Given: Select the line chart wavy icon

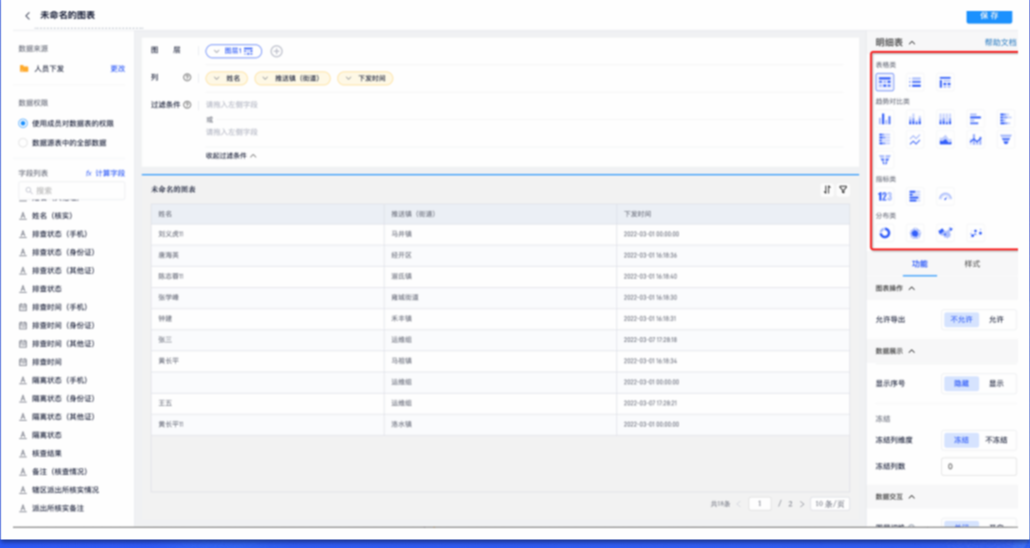Looking at the screenshot, I should point(915,140).
